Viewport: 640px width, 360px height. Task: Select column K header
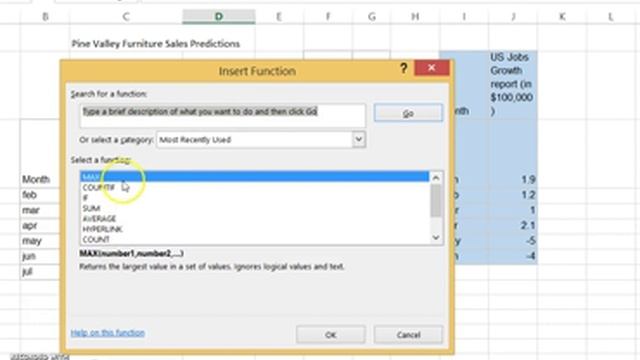click(562, 17)
